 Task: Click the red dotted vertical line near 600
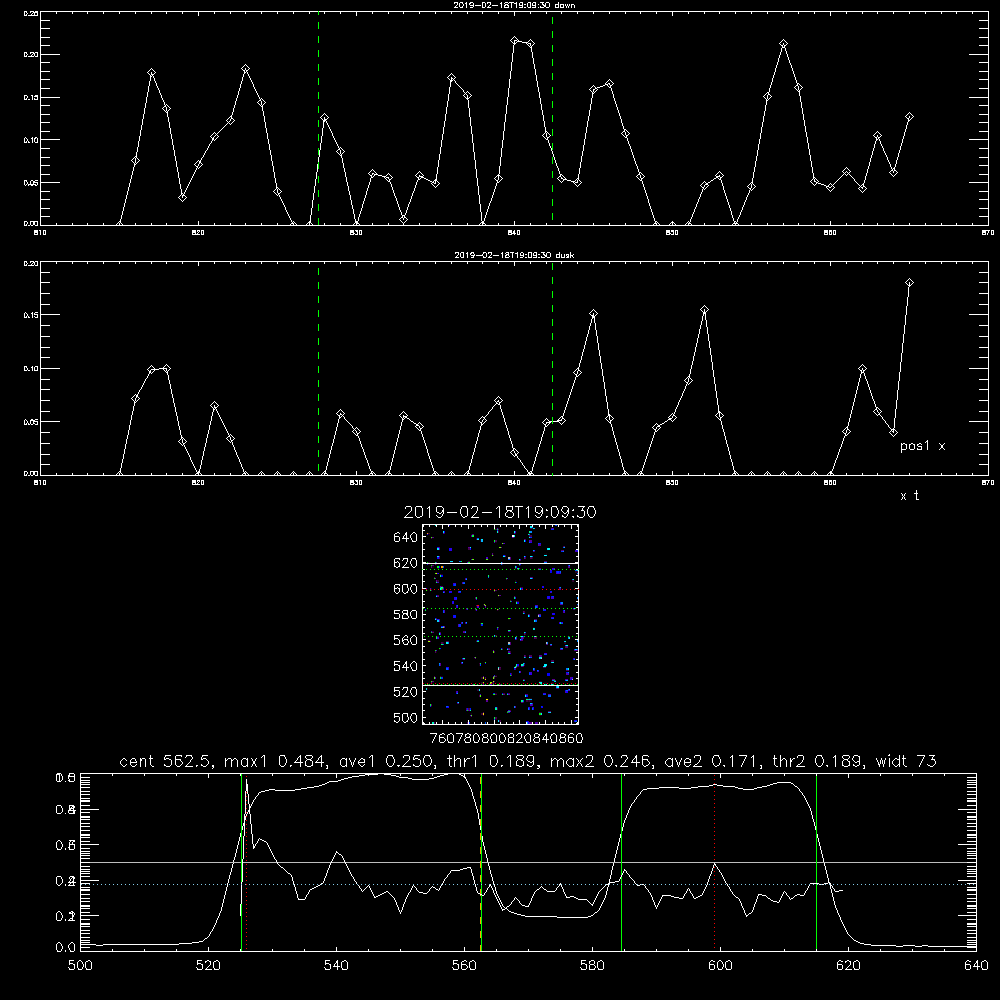pyautogui.click(x=714, y=862)
